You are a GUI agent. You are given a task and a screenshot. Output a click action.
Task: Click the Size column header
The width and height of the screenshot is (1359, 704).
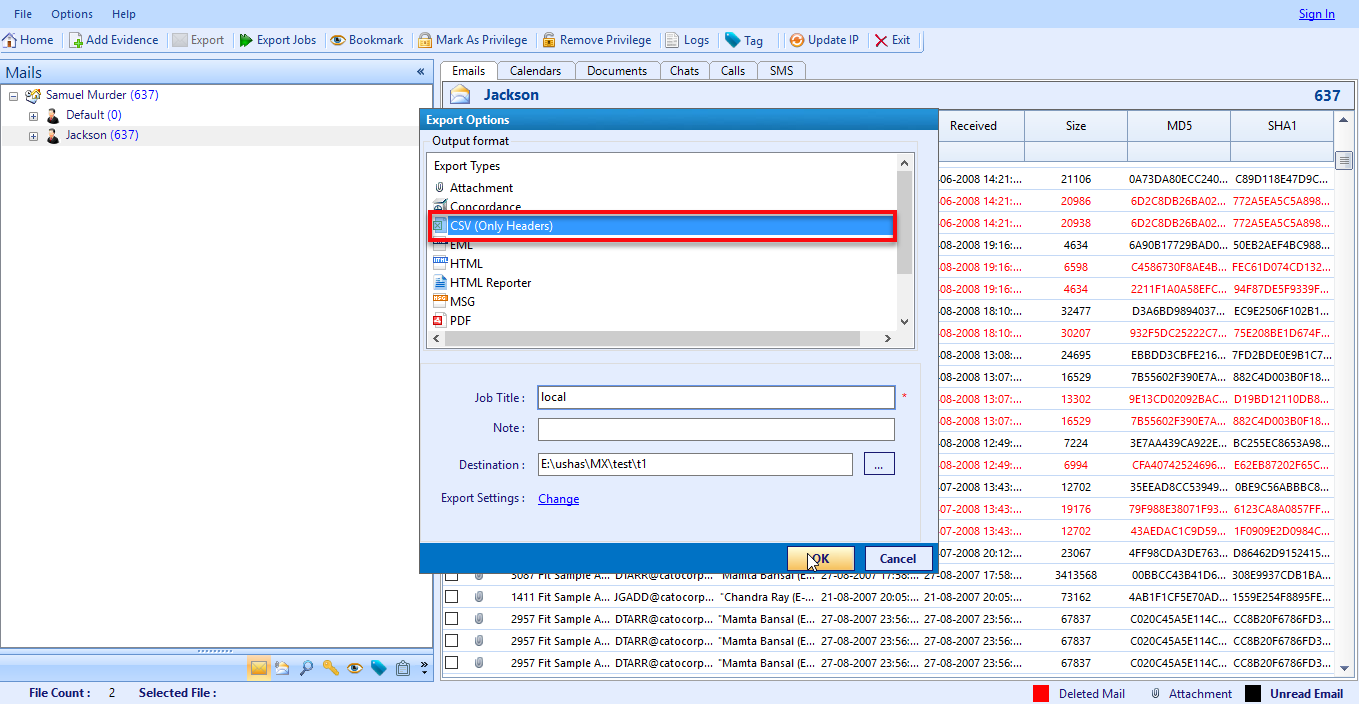click(1075, 126)
